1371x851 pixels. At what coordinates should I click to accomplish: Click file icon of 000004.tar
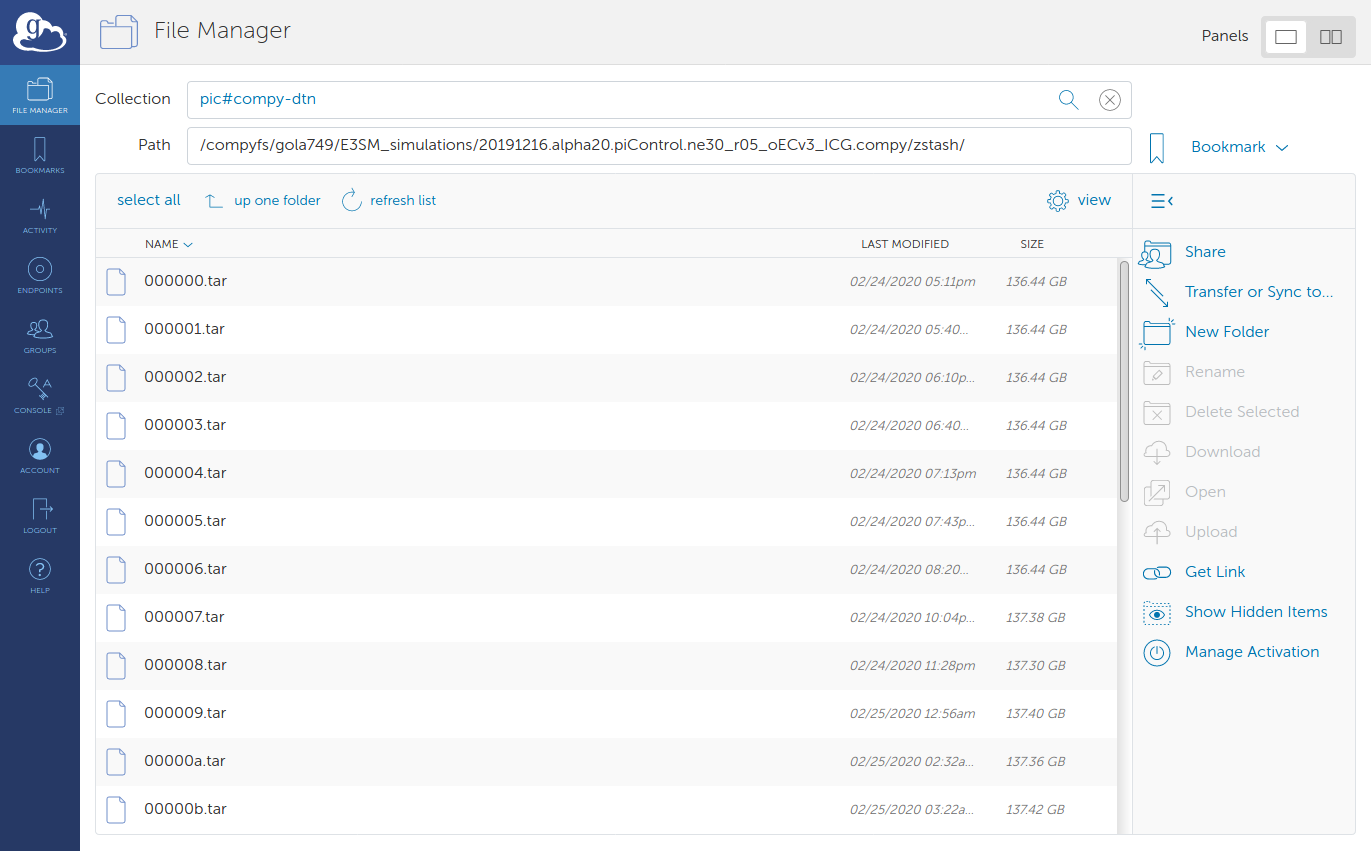coord(116,474)
